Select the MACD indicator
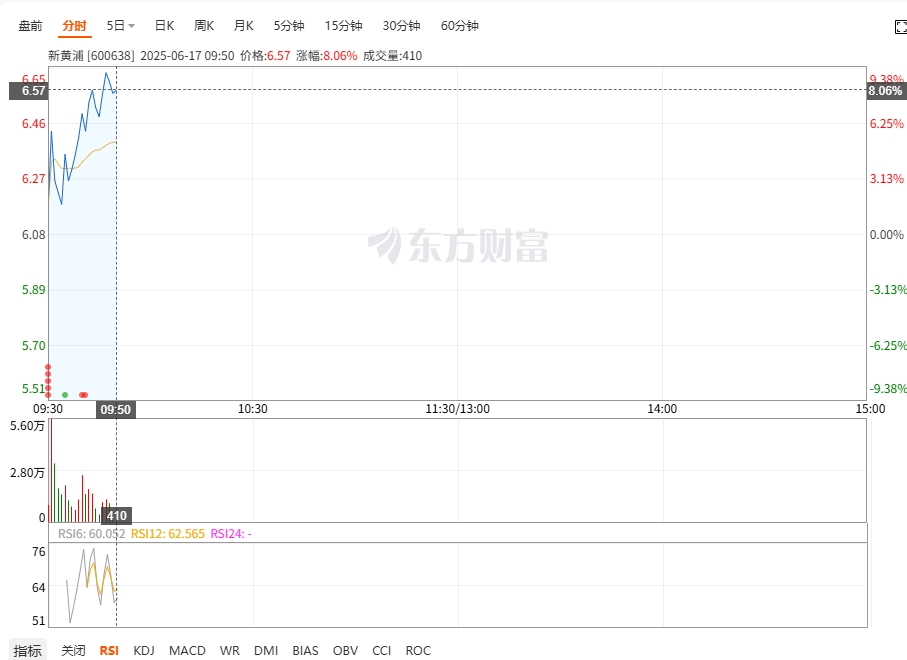The height and width of the screenshot is (660, 907). coord(187,651)
